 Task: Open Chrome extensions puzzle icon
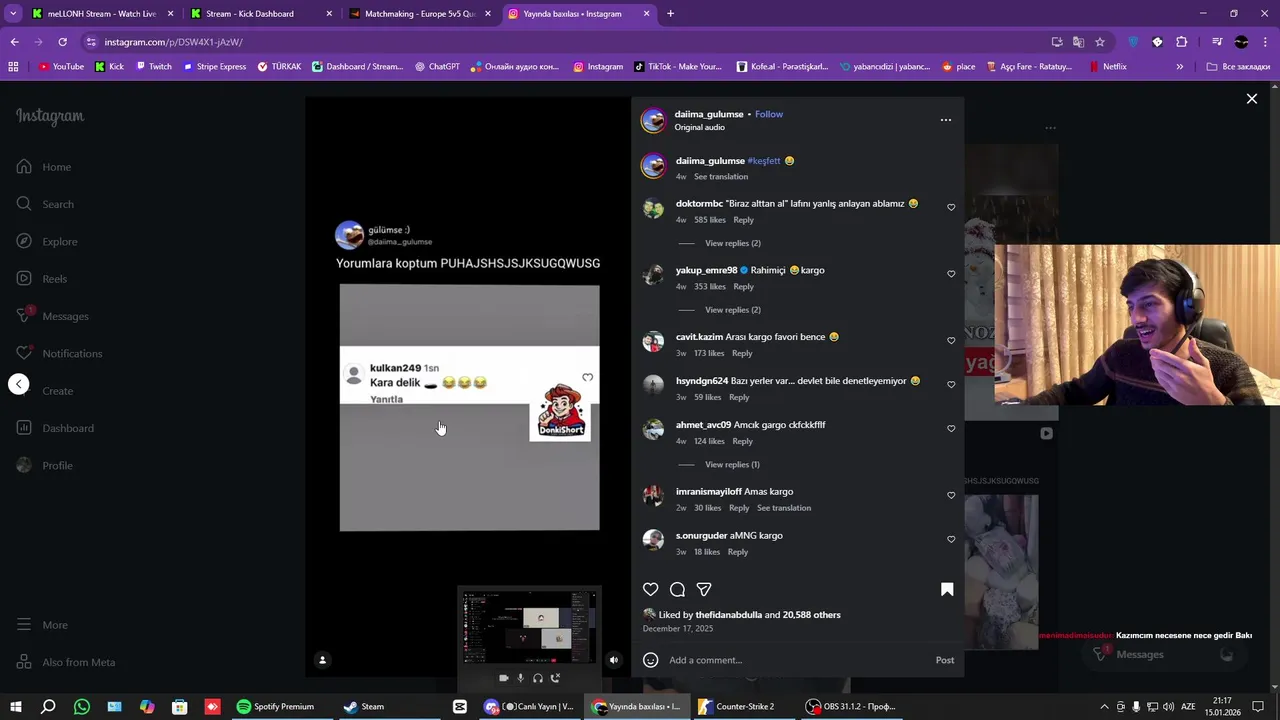pyautogui.click(x=1182, y=42)
